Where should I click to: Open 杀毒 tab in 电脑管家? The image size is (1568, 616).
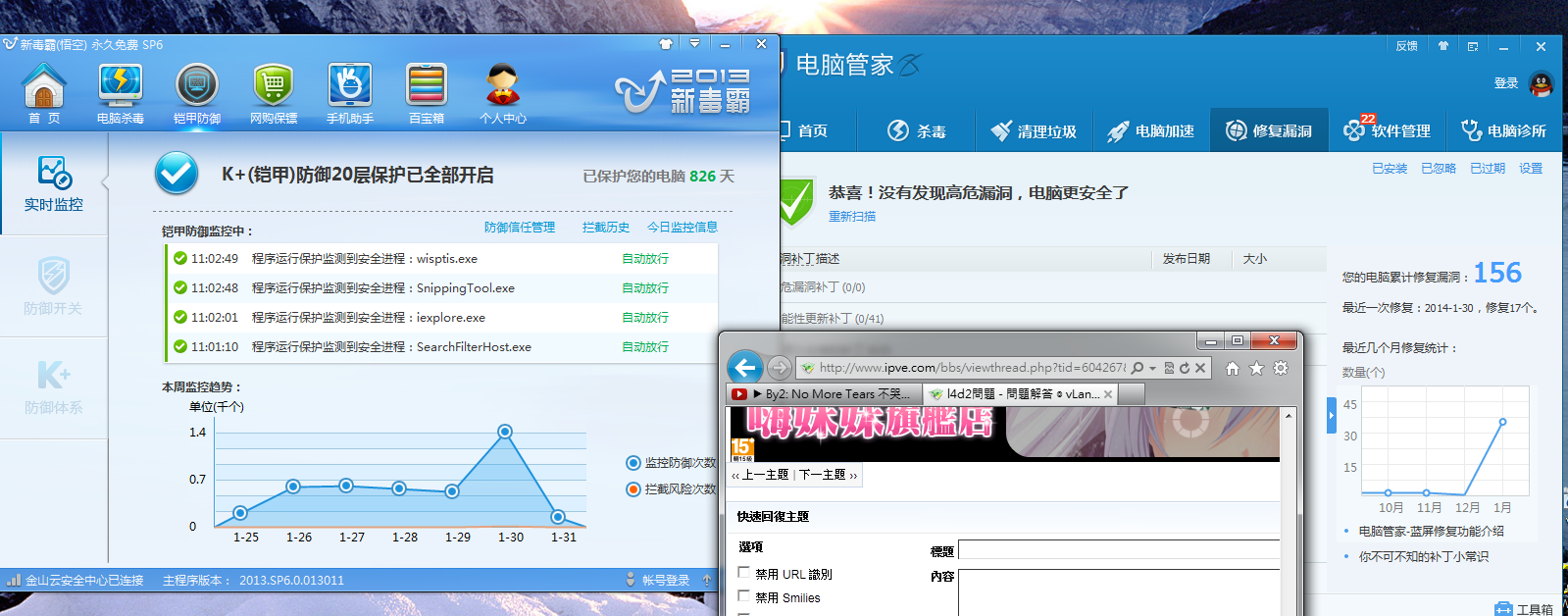coord(917,130)
